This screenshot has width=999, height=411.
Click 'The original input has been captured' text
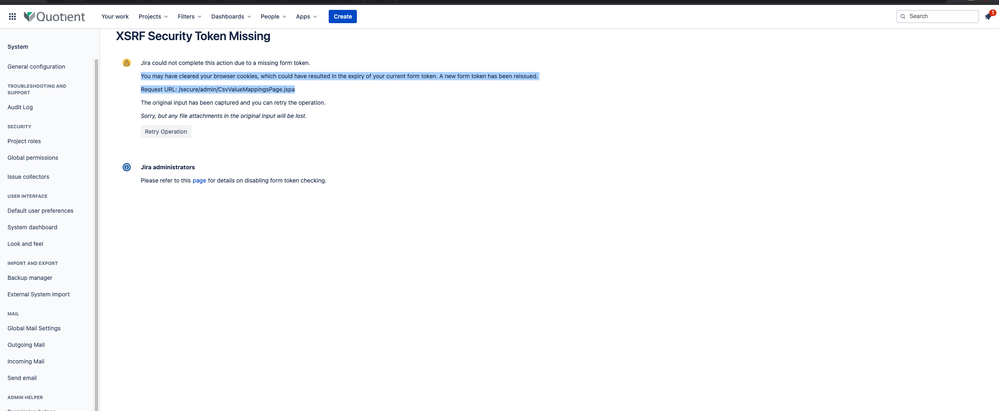(233, 103)
